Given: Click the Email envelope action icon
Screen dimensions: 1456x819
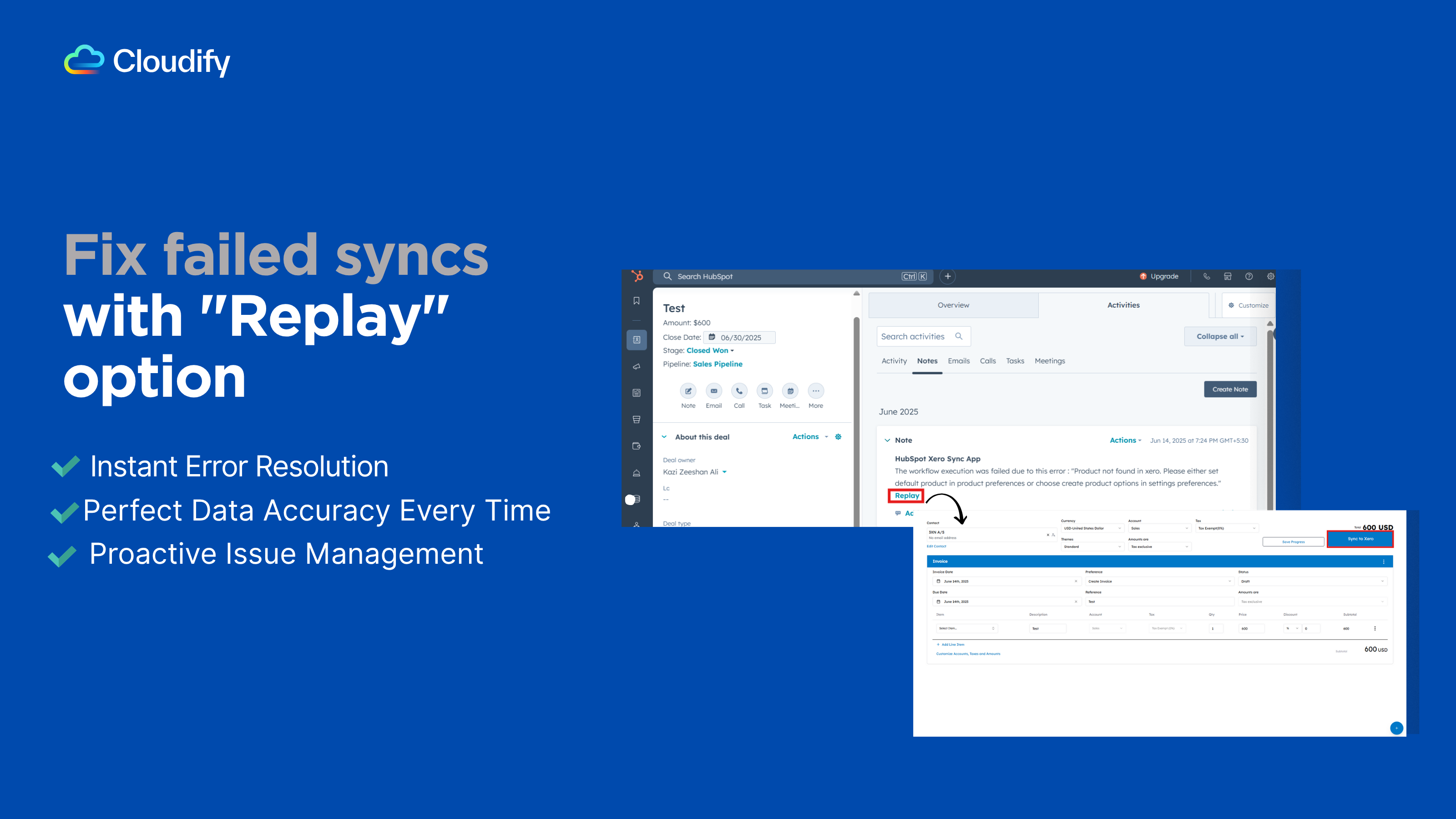Looking at the screenshot, I should [714, 391].
